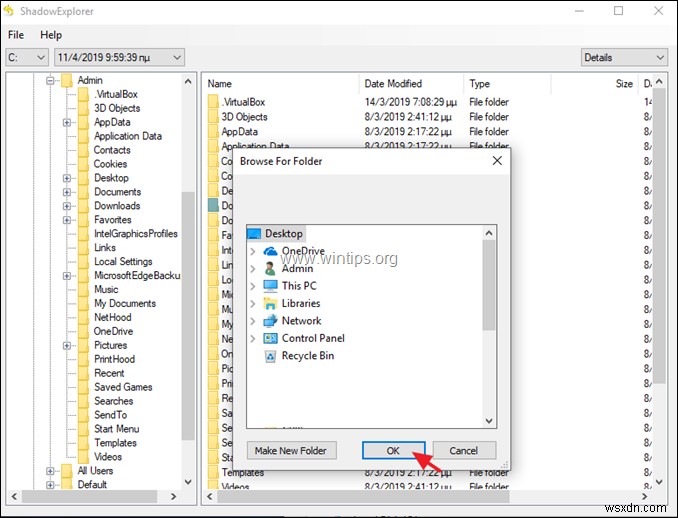
Task: Click the 3D Objects folder icon in tree
Action: tap(83, 108)
